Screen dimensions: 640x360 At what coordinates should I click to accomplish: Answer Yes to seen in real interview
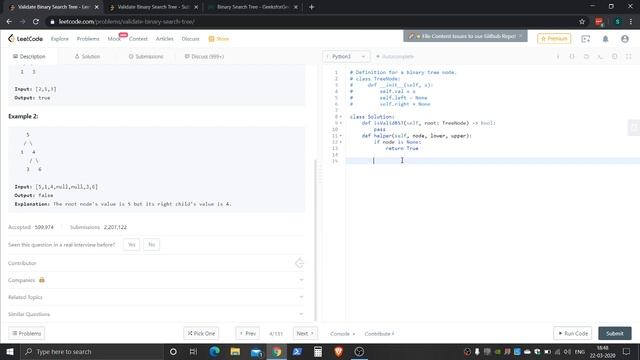(x=131, y=244)
